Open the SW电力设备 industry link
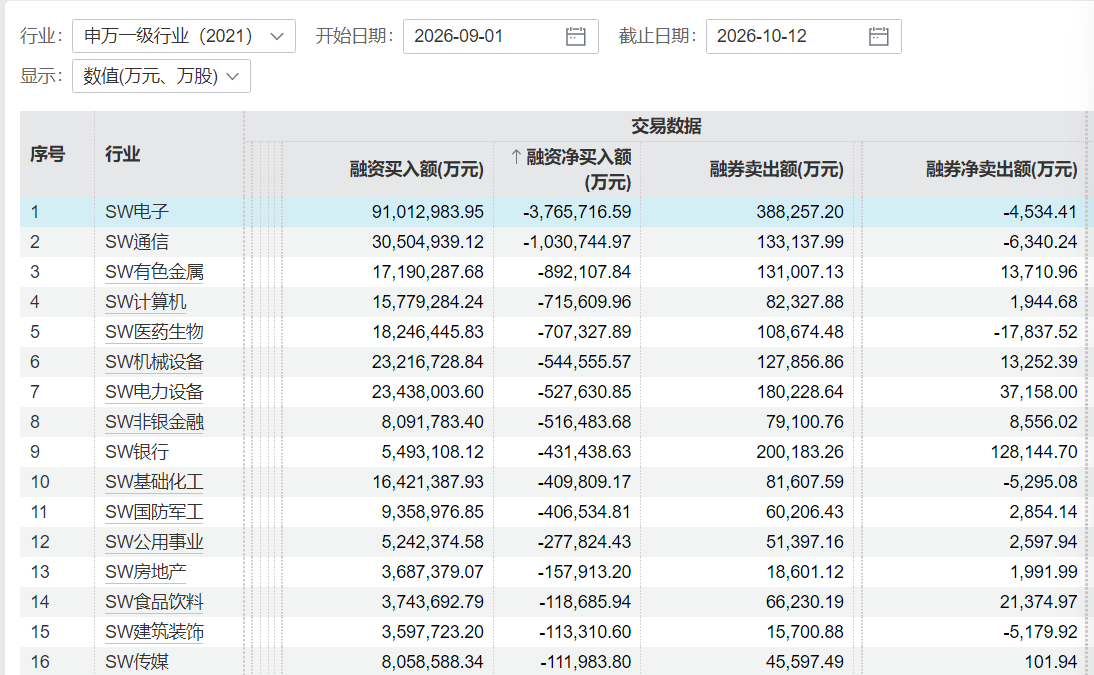This screenshot has width=1094, height=675. (154, 392)
